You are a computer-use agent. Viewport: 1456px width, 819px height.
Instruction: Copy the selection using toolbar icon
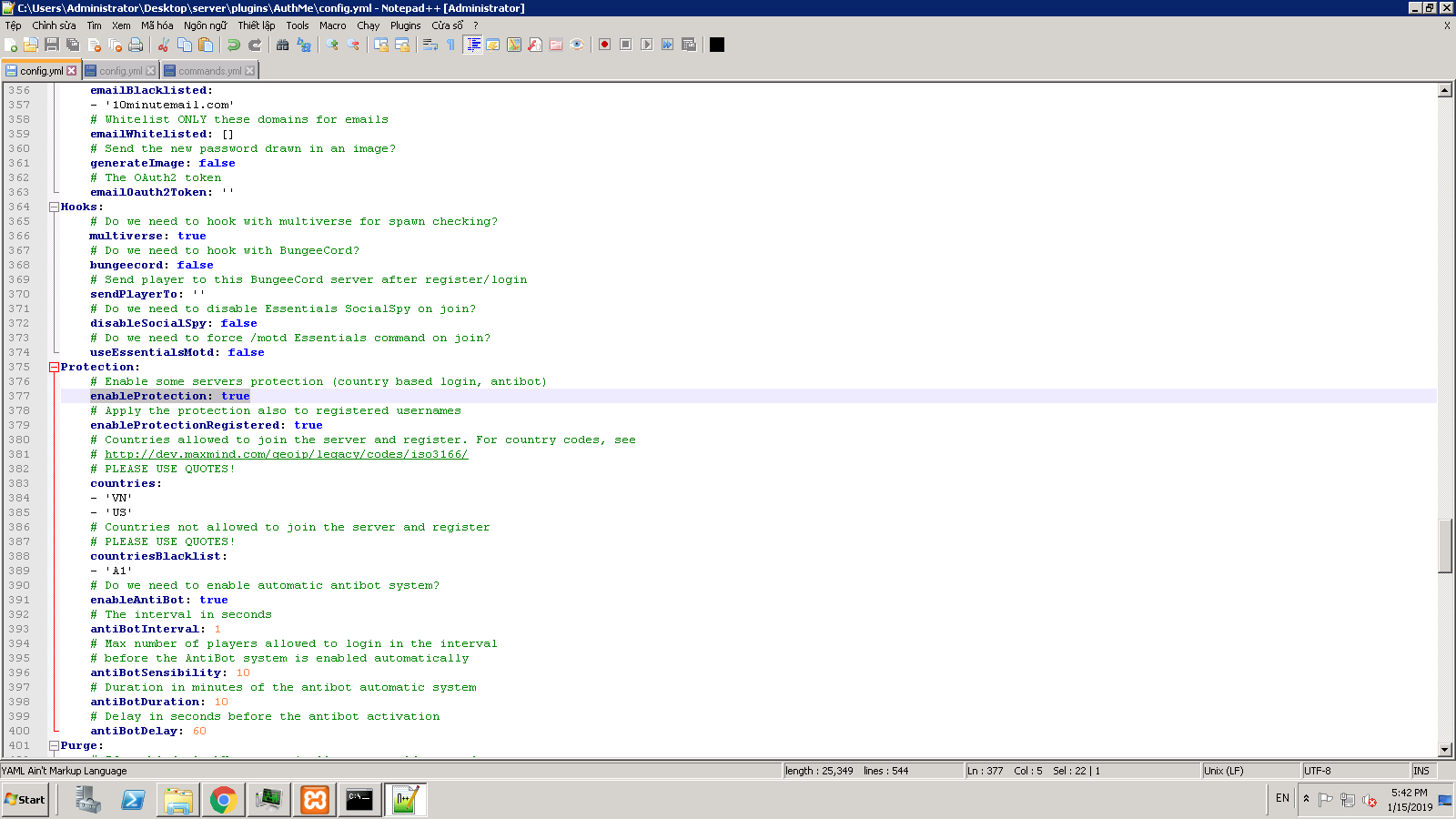[185, 45]
